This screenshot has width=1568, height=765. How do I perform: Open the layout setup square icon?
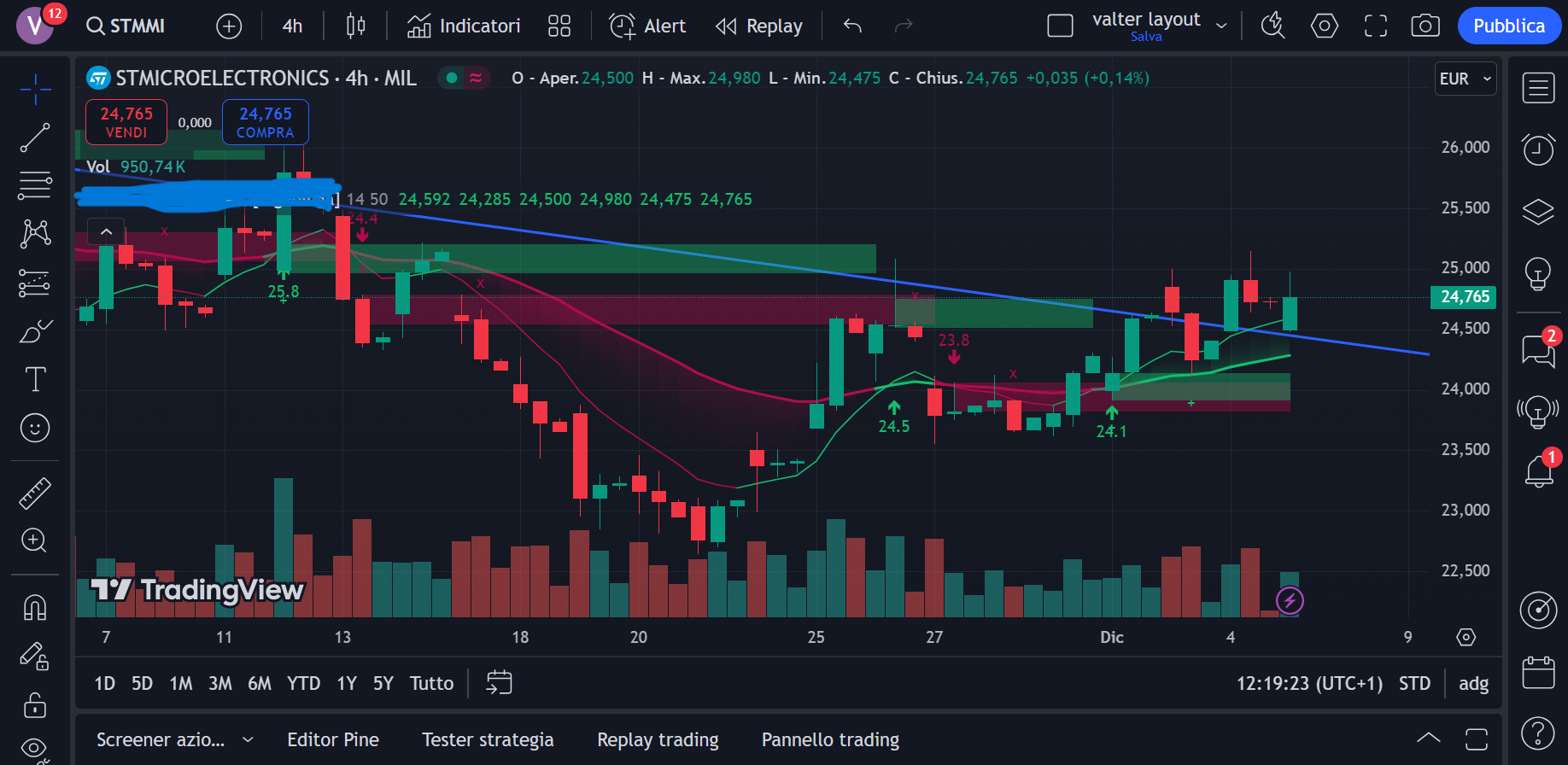(1060, 26)
